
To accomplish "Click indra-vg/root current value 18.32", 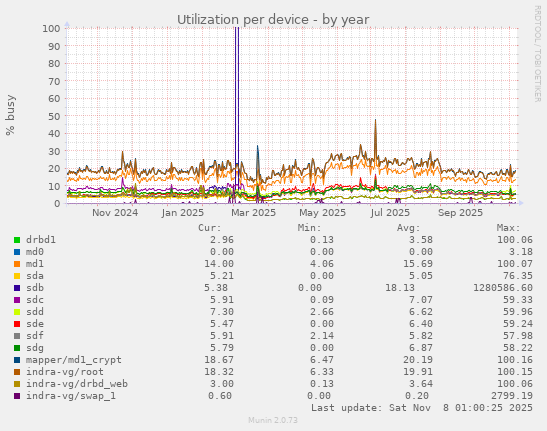I will click(219, 372).
